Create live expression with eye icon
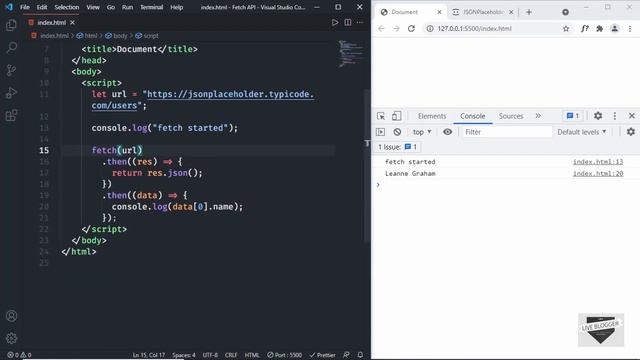The width and height of the screenshot is (640, 360). (447, 132)
